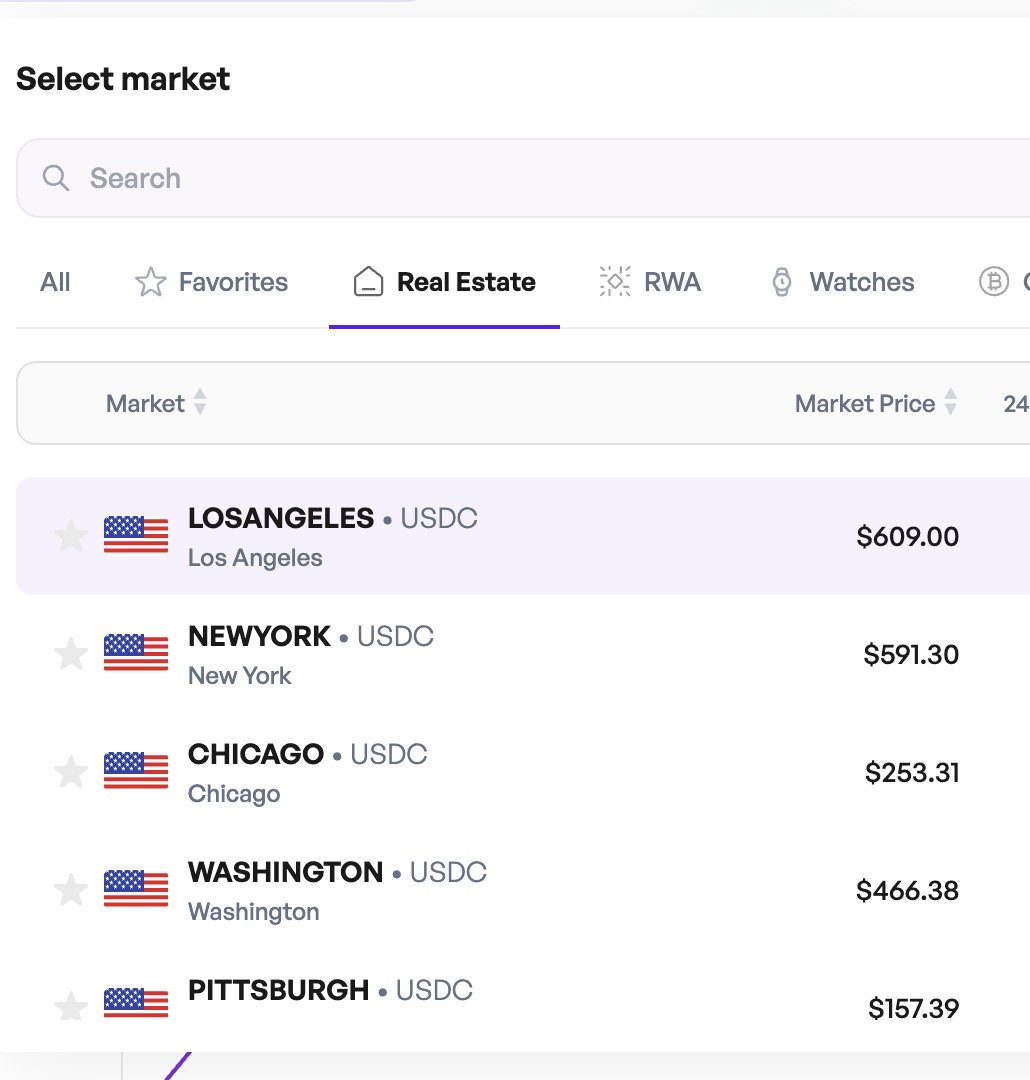Open the Favorites tab

[211, 283]
